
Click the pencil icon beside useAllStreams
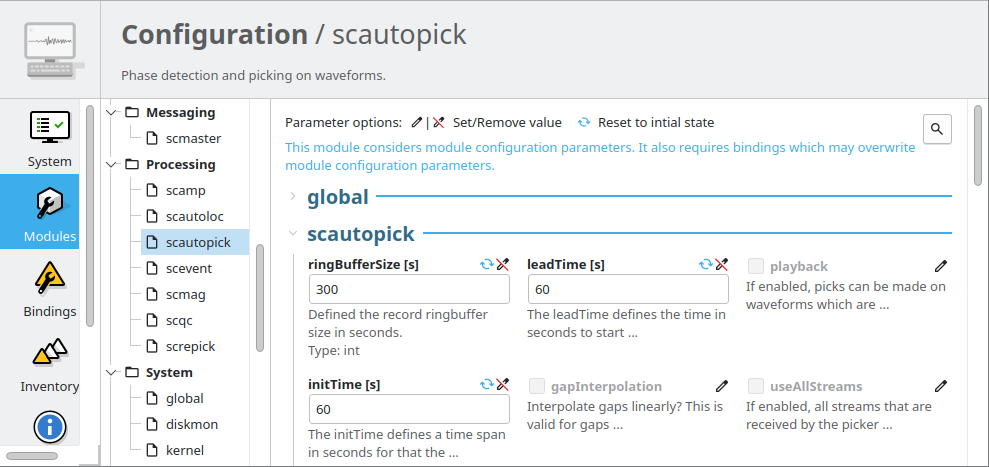click(x=940, y=386)
